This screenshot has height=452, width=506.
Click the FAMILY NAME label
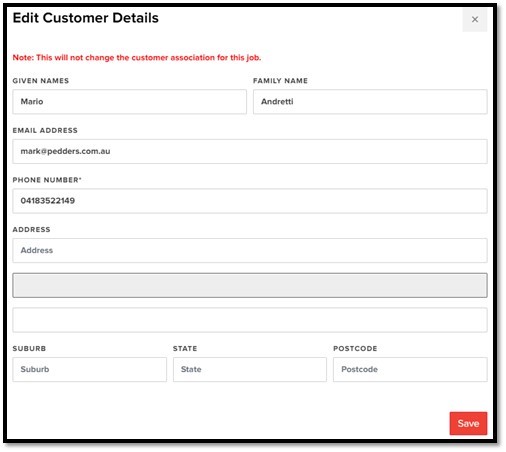pyautogui.click(x=280, y=81)
